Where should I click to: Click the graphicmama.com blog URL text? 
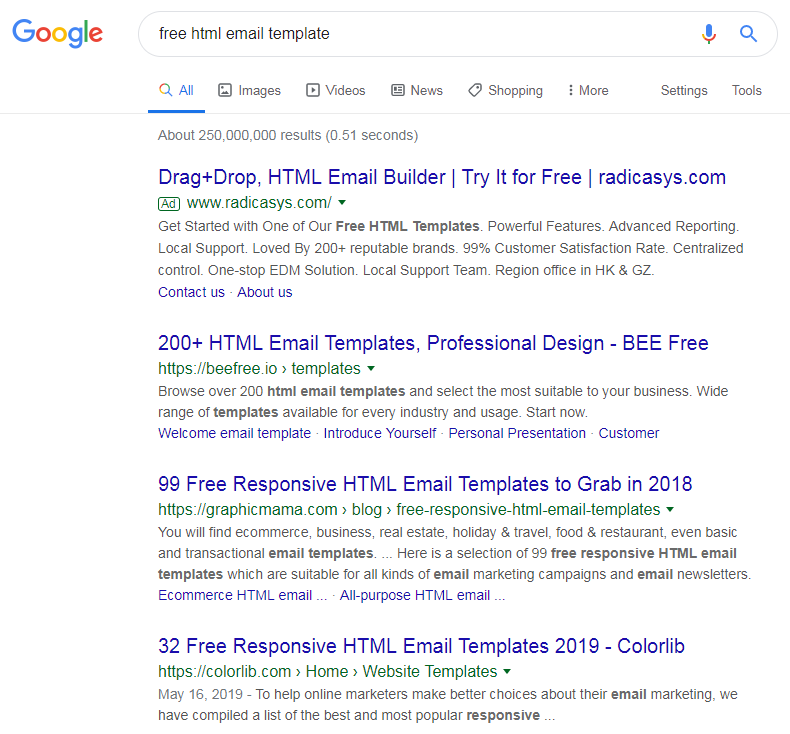pyautogui.click(x=409, y=510)
